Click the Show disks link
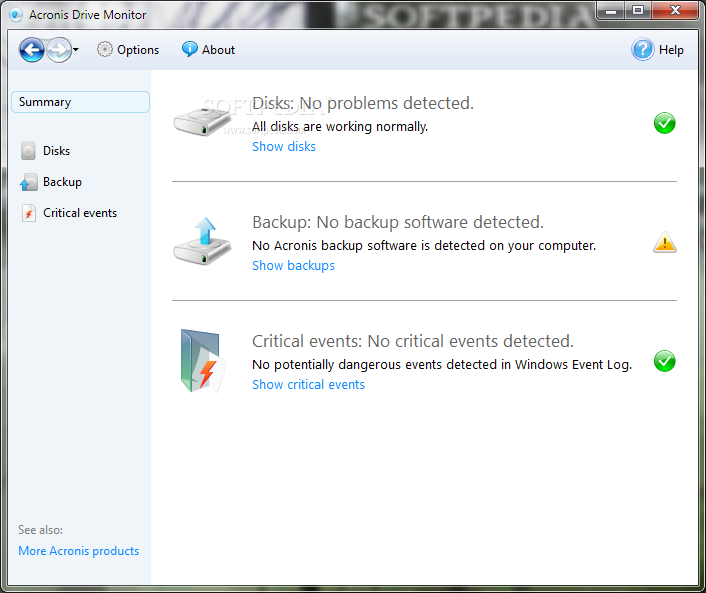706x593 pixels. click(284, 147)
